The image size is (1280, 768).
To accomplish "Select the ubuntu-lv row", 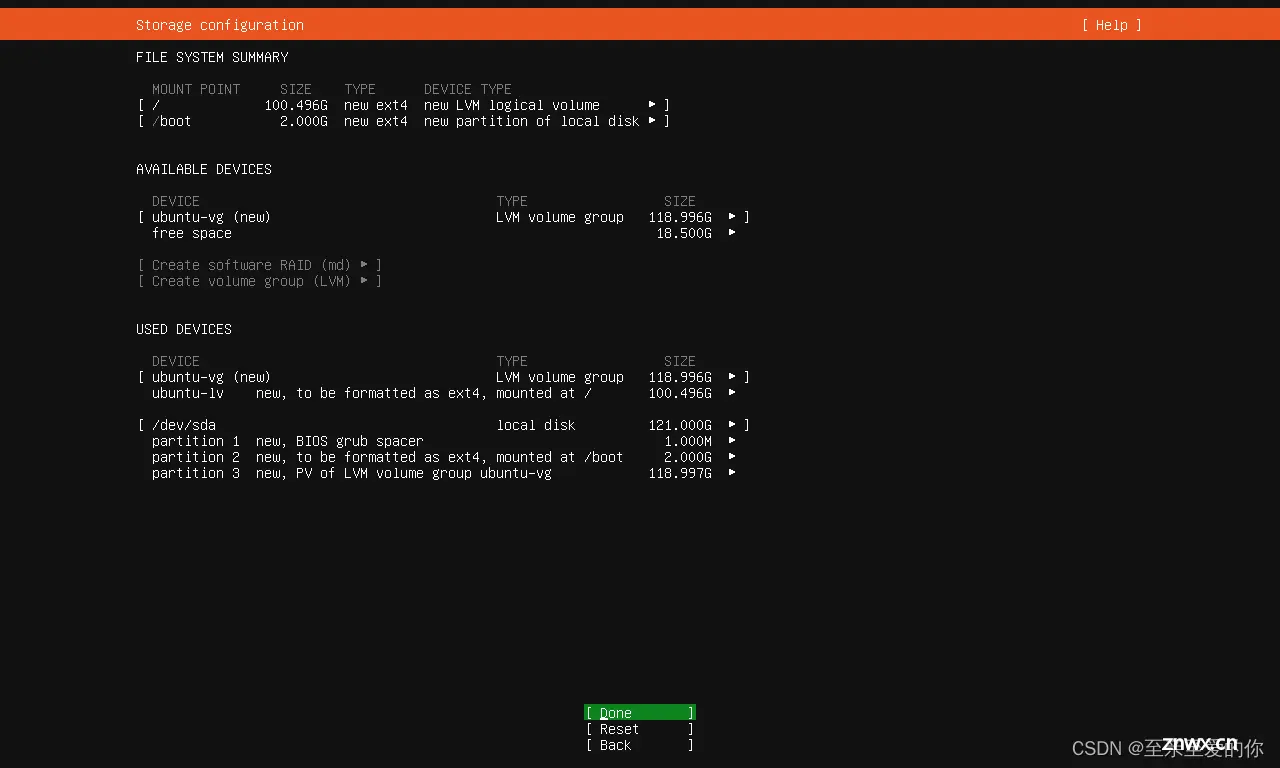I will click(x=444, y=393).
